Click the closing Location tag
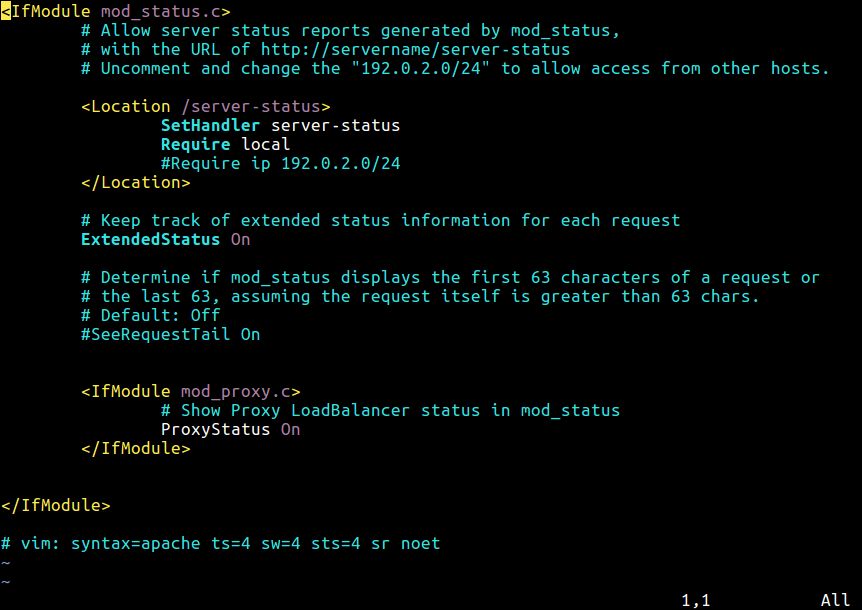 (x=135, y=182)
